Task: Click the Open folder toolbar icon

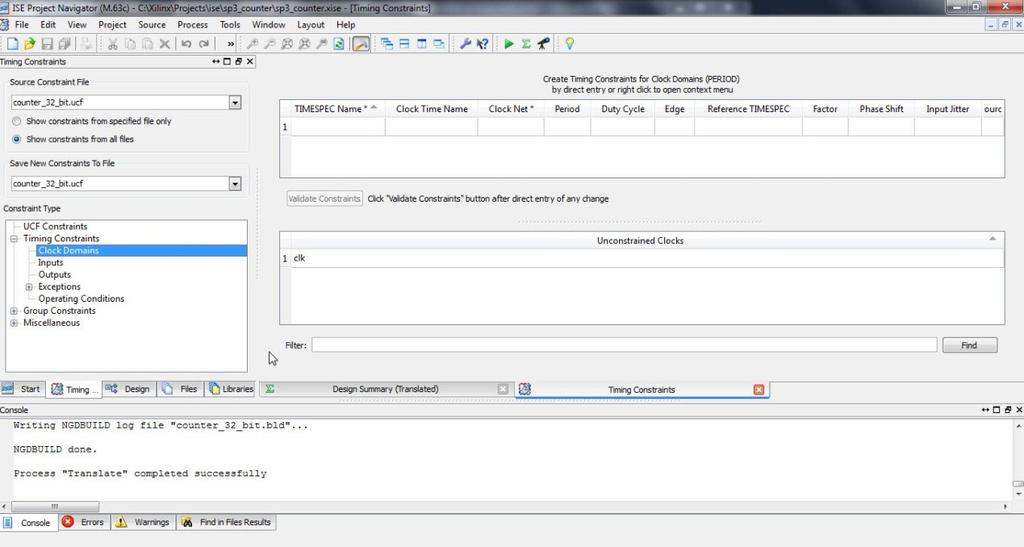Action: pyautogui.click(x=29, y=44)
